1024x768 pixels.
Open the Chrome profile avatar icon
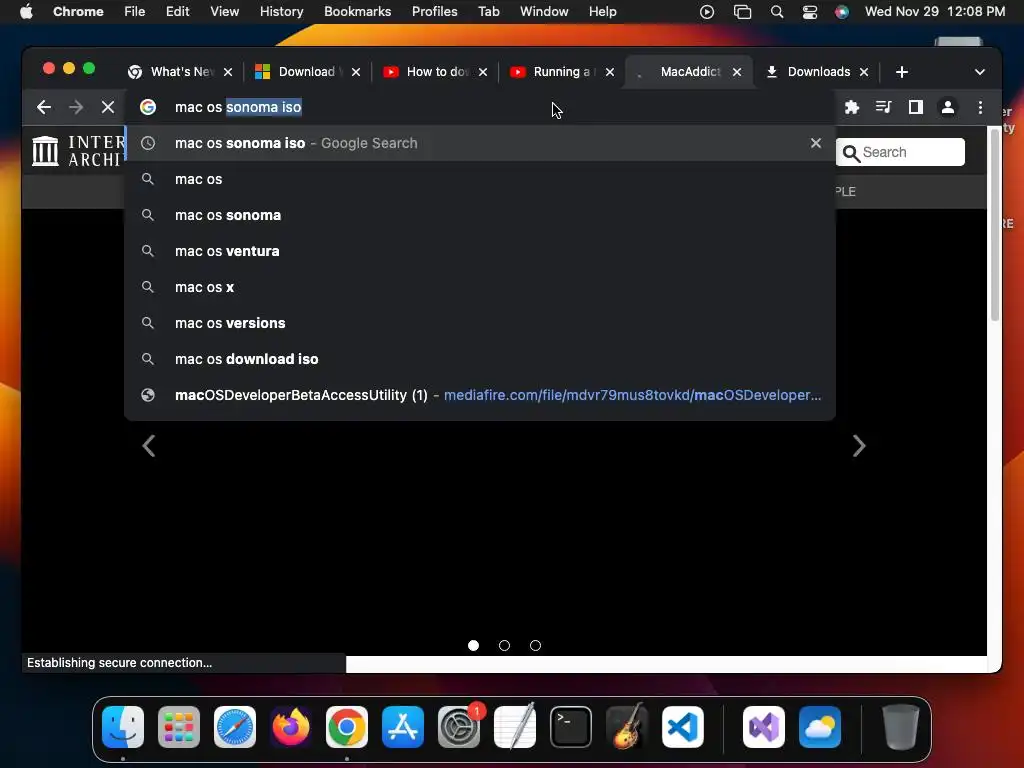point(948,107)
